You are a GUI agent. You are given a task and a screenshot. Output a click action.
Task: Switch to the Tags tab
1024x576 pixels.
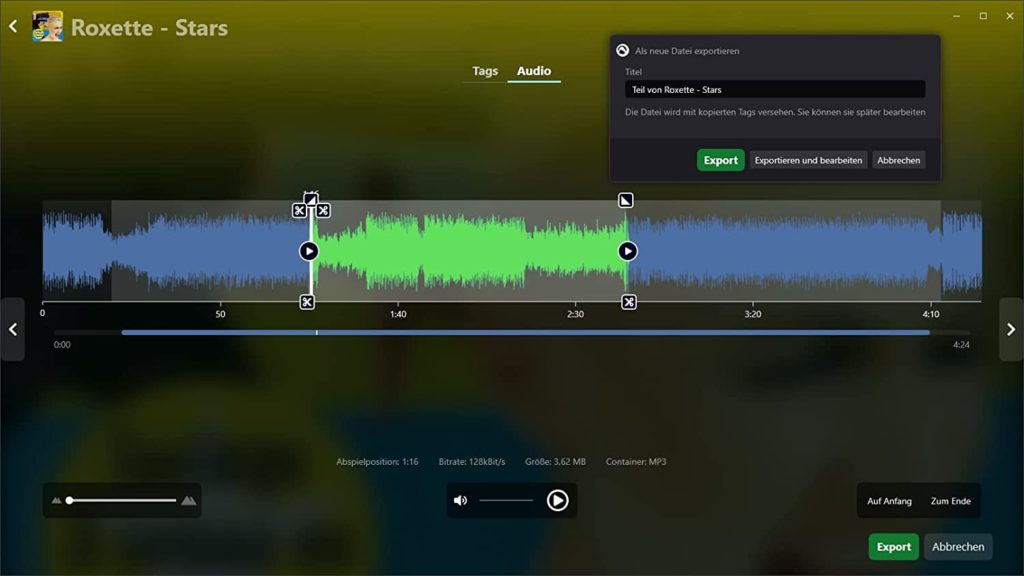485,71
